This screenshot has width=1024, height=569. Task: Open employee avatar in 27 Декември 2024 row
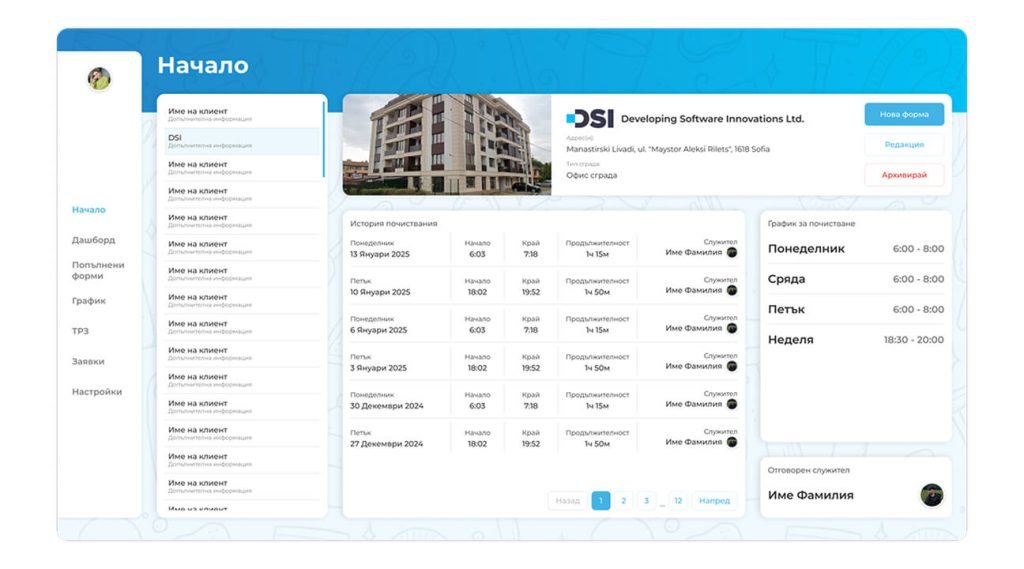[x=731, y=442]
